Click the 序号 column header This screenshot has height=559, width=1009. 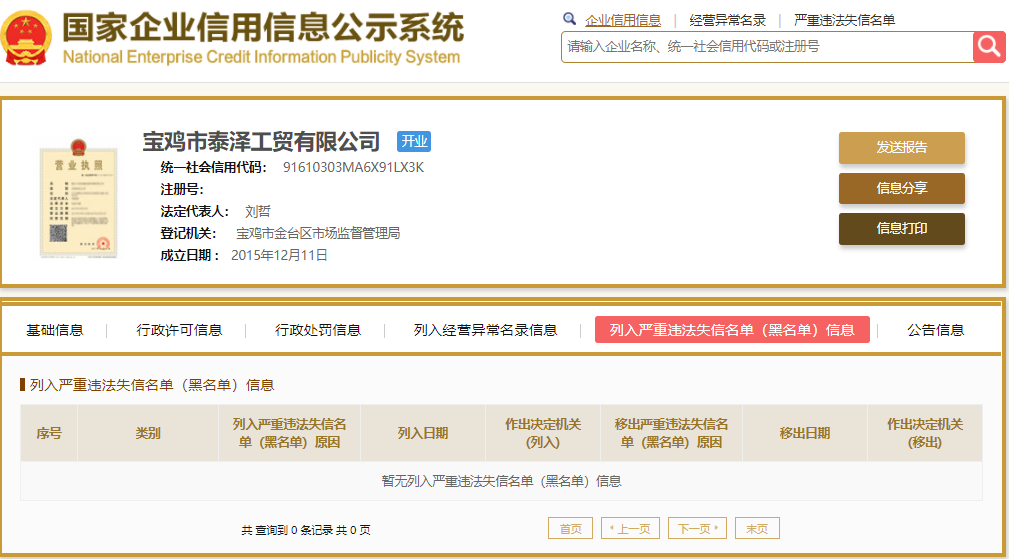point(49,433)
